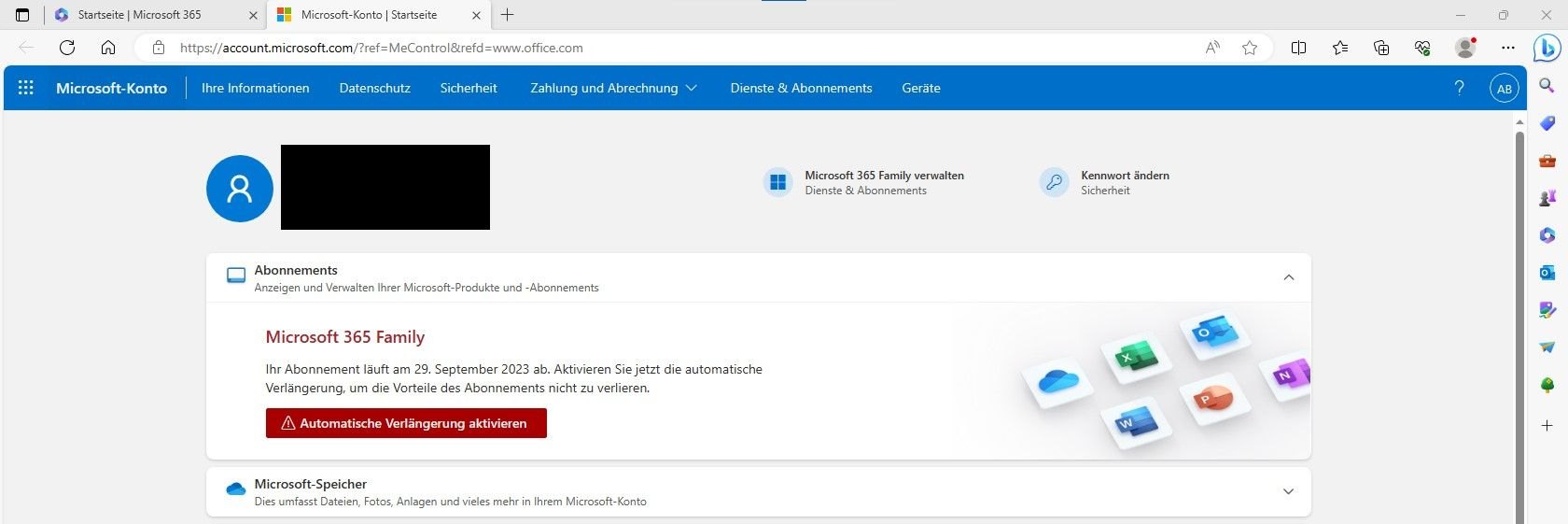Open a new browser tab
Viewport: 1568px width, 524px height.
point(507,15)
